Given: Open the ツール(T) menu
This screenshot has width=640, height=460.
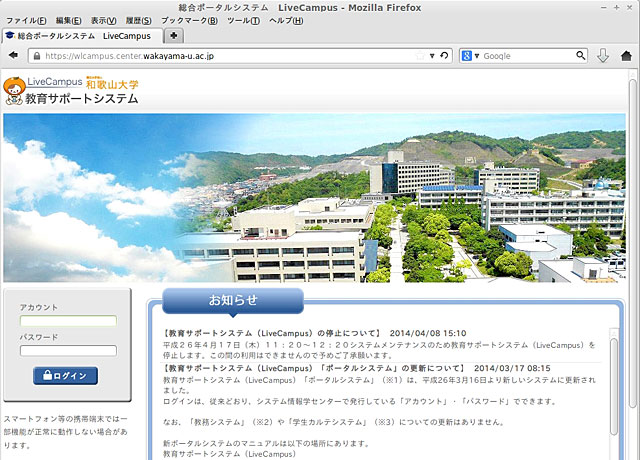Looking at the screenshot, I should (243, 20).
